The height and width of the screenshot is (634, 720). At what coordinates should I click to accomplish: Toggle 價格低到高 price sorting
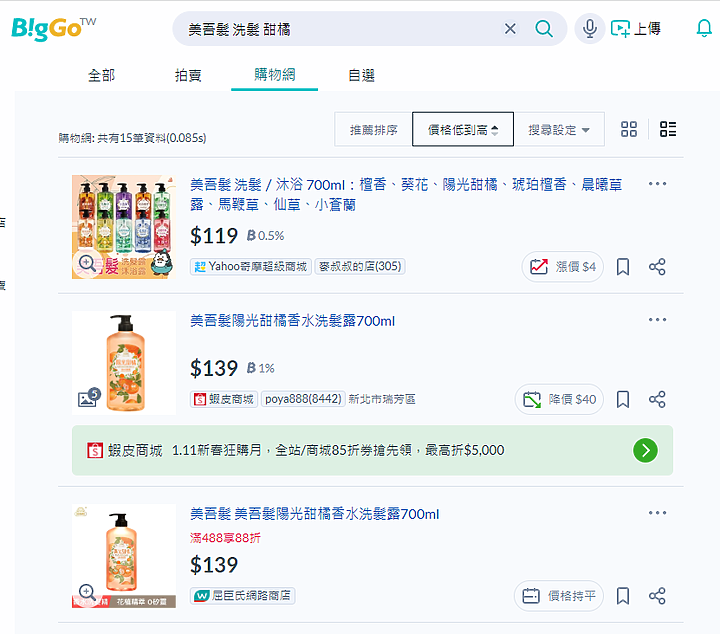[463, 129]
